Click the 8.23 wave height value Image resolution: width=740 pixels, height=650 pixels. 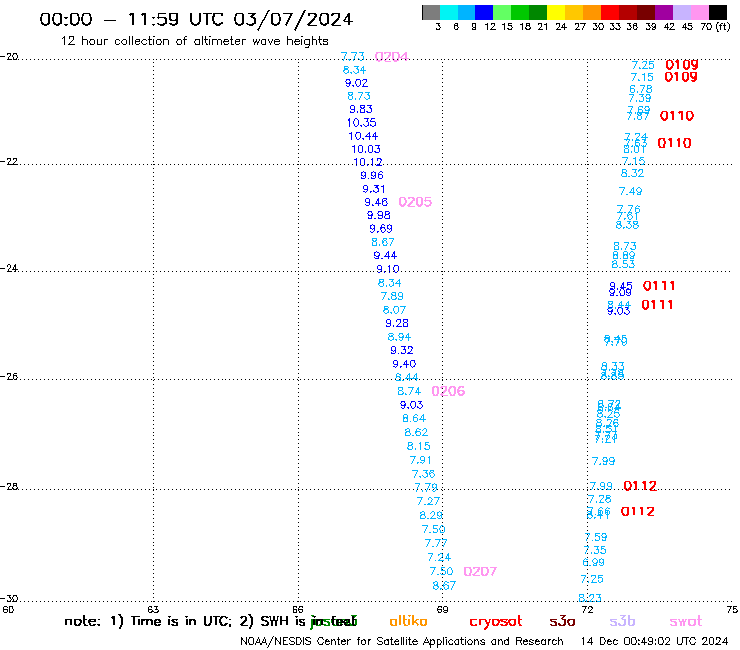click(590, 598)
